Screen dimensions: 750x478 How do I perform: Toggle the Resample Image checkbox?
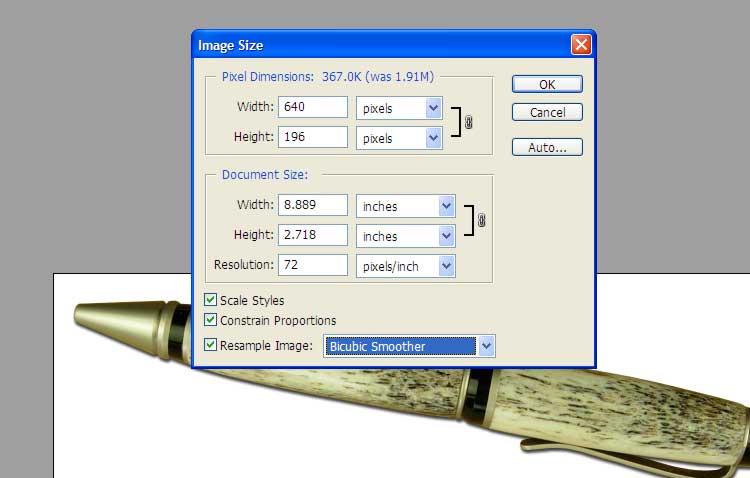click(210, 345)
